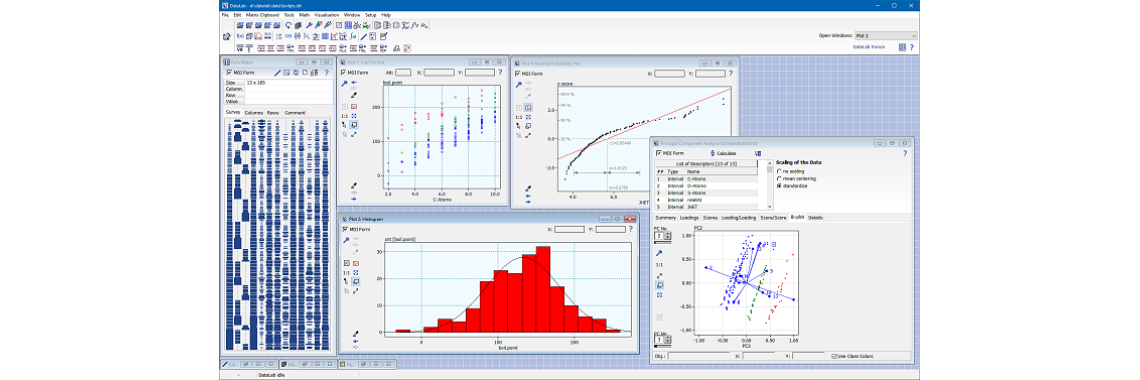Click the pin settings icon in Histogram window
This screenshot has width=1140, height=380.
[x=345, y=240]
